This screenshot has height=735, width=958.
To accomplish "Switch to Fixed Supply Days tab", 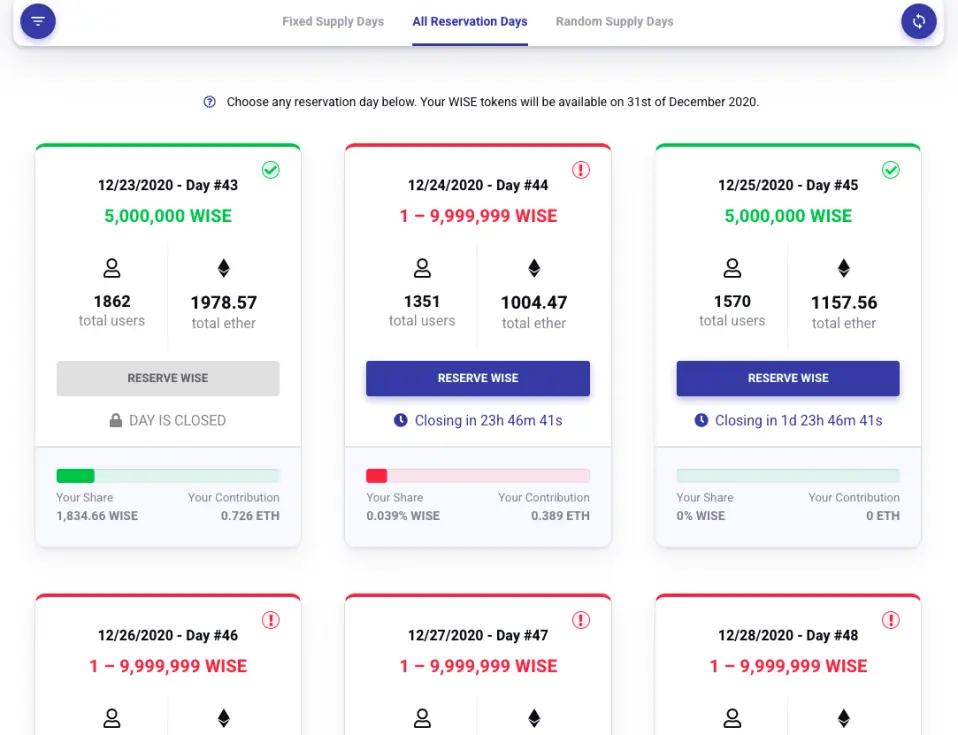I will pos(333,21).
